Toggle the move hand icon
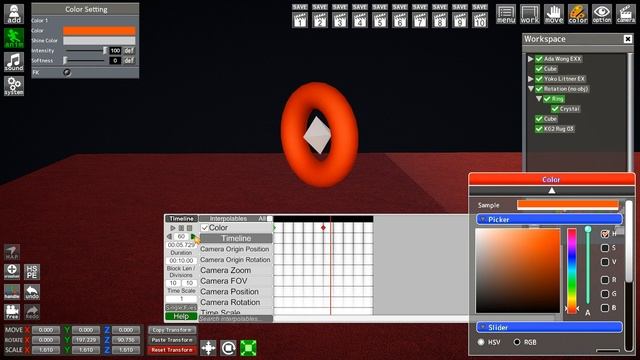 (x=554, y=14)
